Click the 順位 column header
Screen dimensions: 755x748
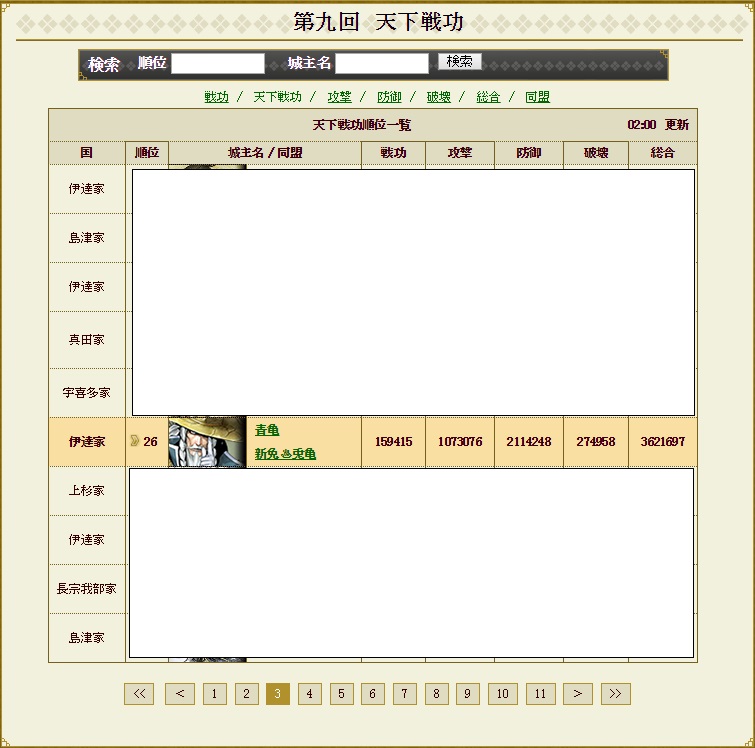coord(147,153)
